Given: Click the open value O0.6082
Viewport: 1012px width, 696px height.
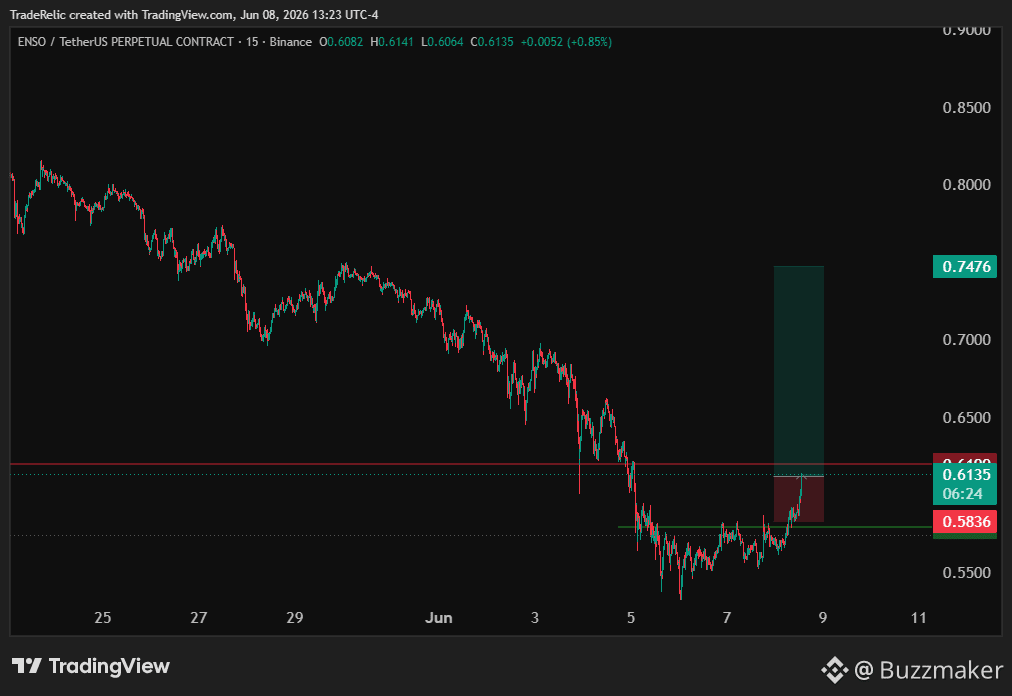Looking at the screenshot, I should click(x=341, y=42).
